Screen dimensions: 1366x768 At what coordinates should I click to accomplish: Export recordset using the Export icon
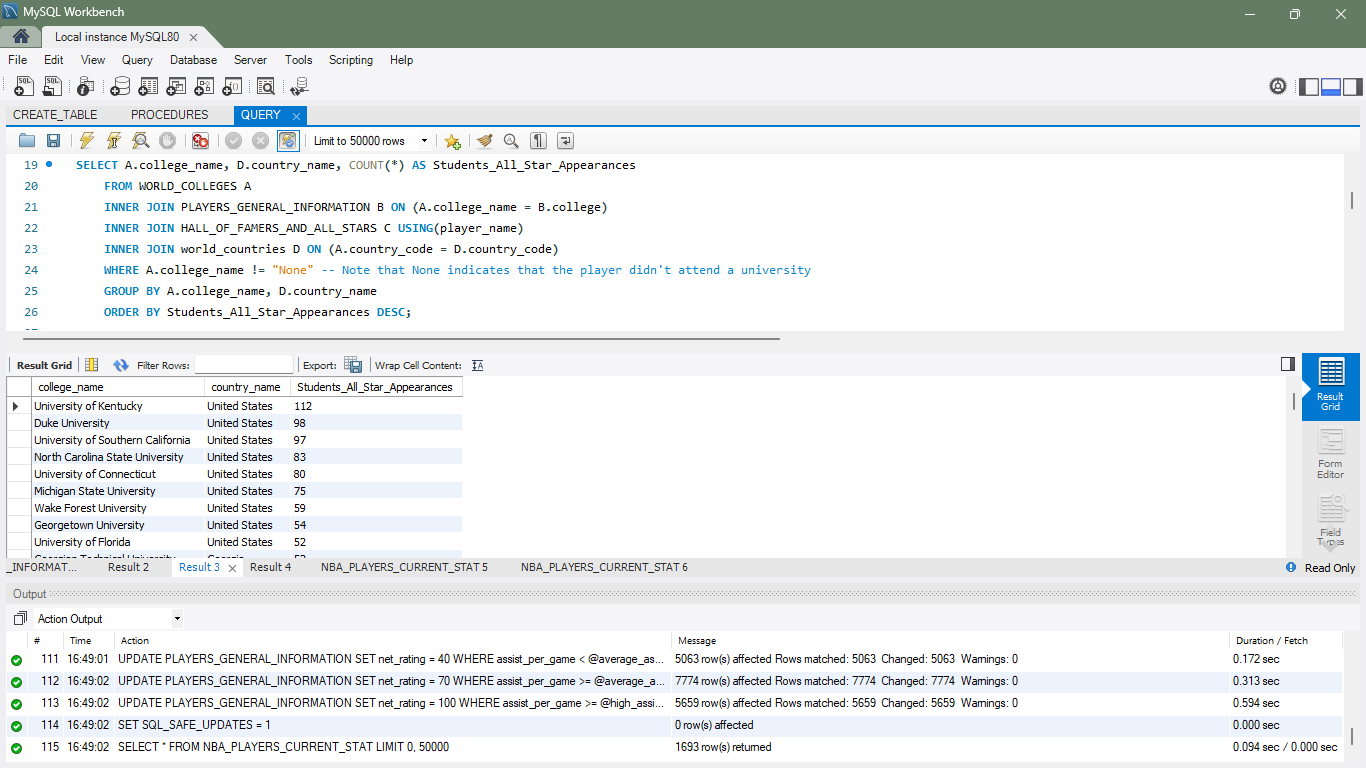pos(353,365)
